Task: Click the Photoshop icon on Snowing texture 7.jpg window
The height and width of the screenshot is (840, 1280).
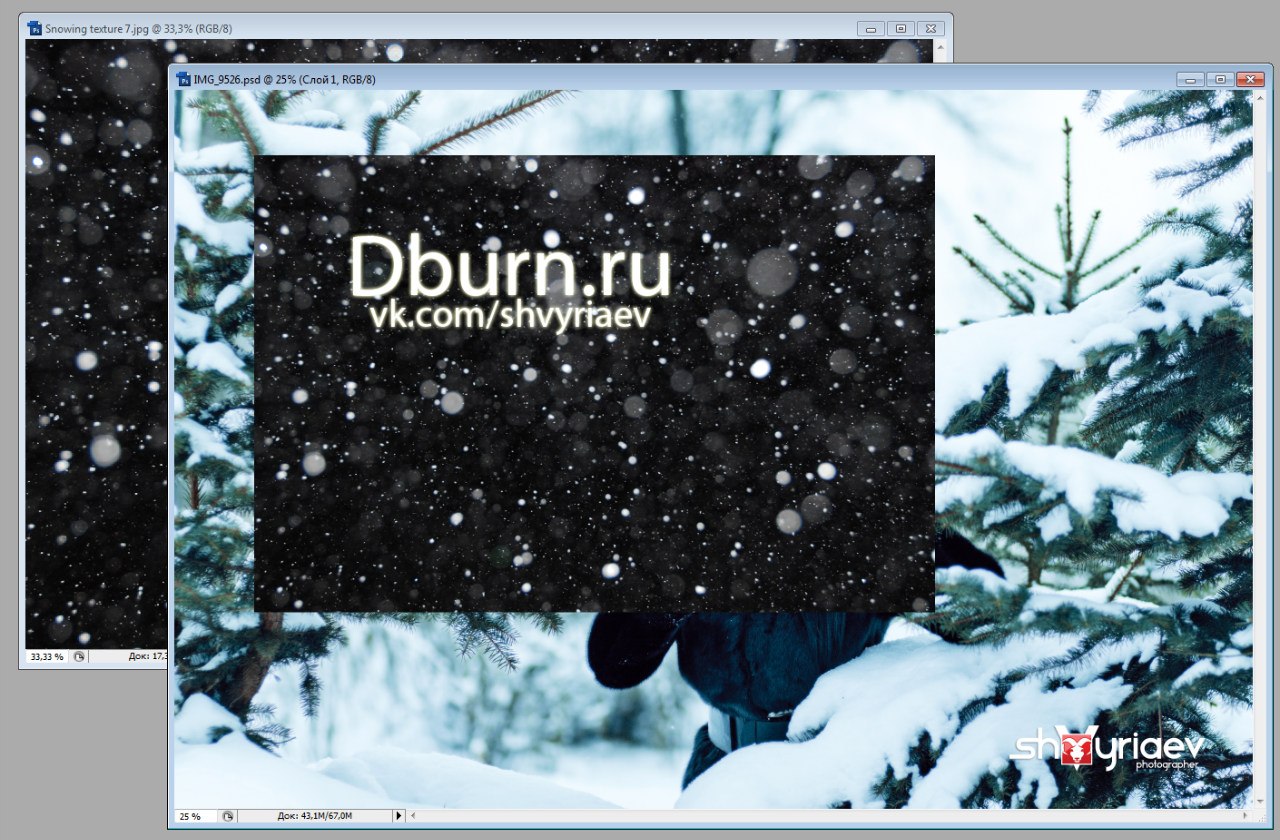Action: (x=35, y=29)
